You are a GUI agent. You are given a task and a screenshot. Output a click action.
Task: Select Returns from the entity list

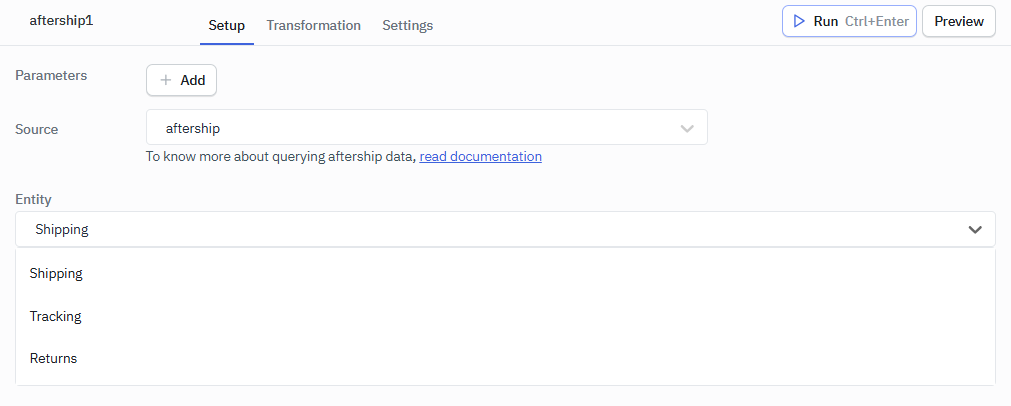pyautogui.click(x=505, y=358)
